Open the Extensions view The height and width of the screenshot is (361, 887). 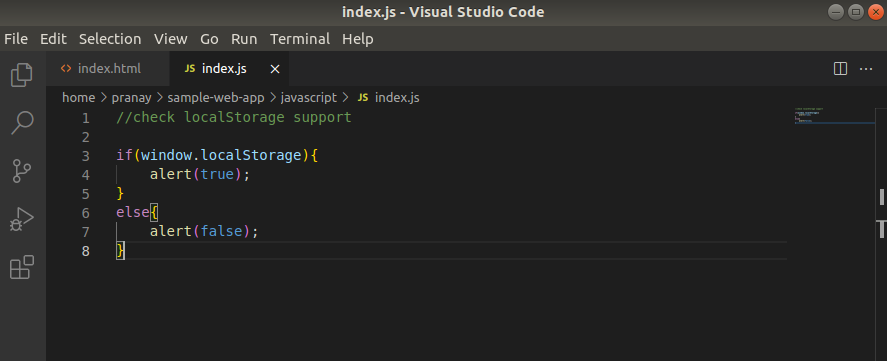pos(22,267)
